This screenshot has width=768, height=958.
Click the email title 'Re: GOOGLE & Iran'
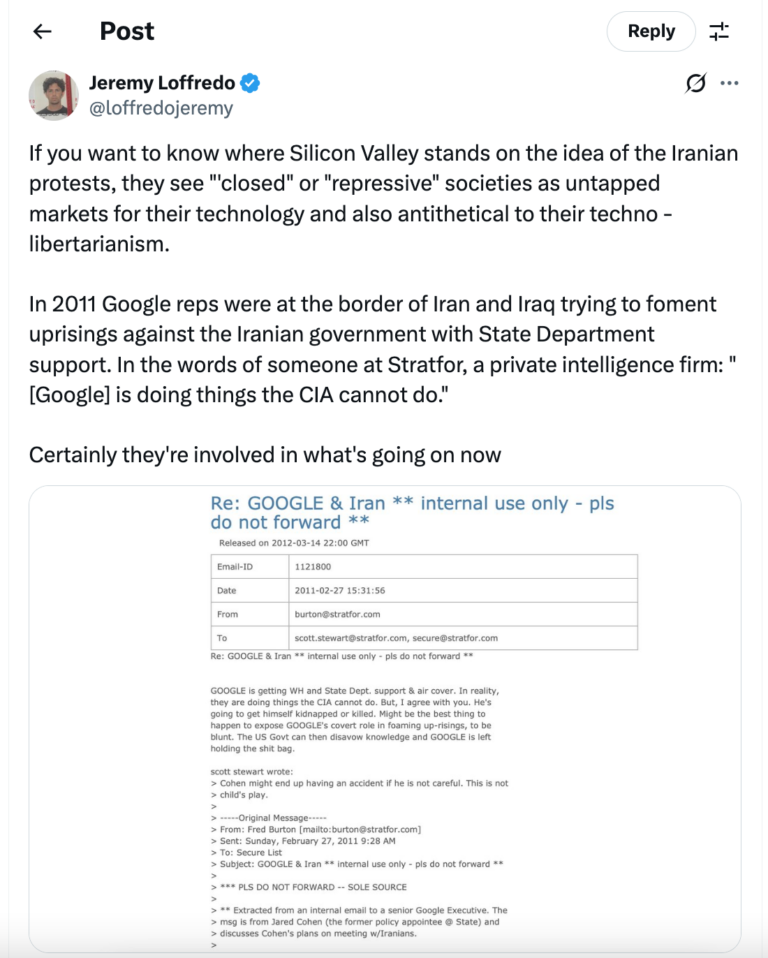411,513
